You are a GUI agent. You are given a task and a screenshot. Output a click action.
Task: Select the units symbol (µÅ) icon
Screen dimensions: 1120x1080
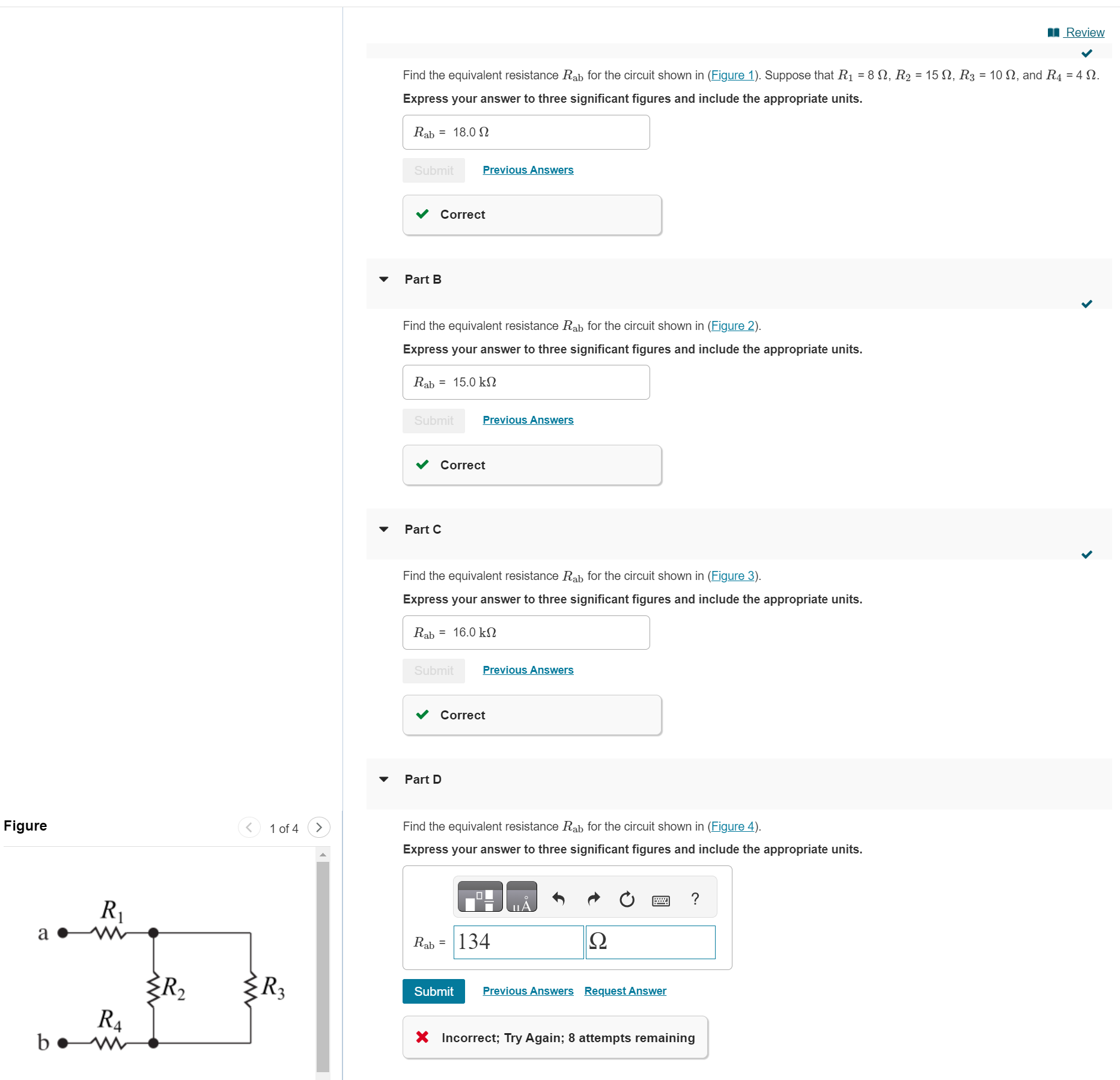(x=522, y=896)
